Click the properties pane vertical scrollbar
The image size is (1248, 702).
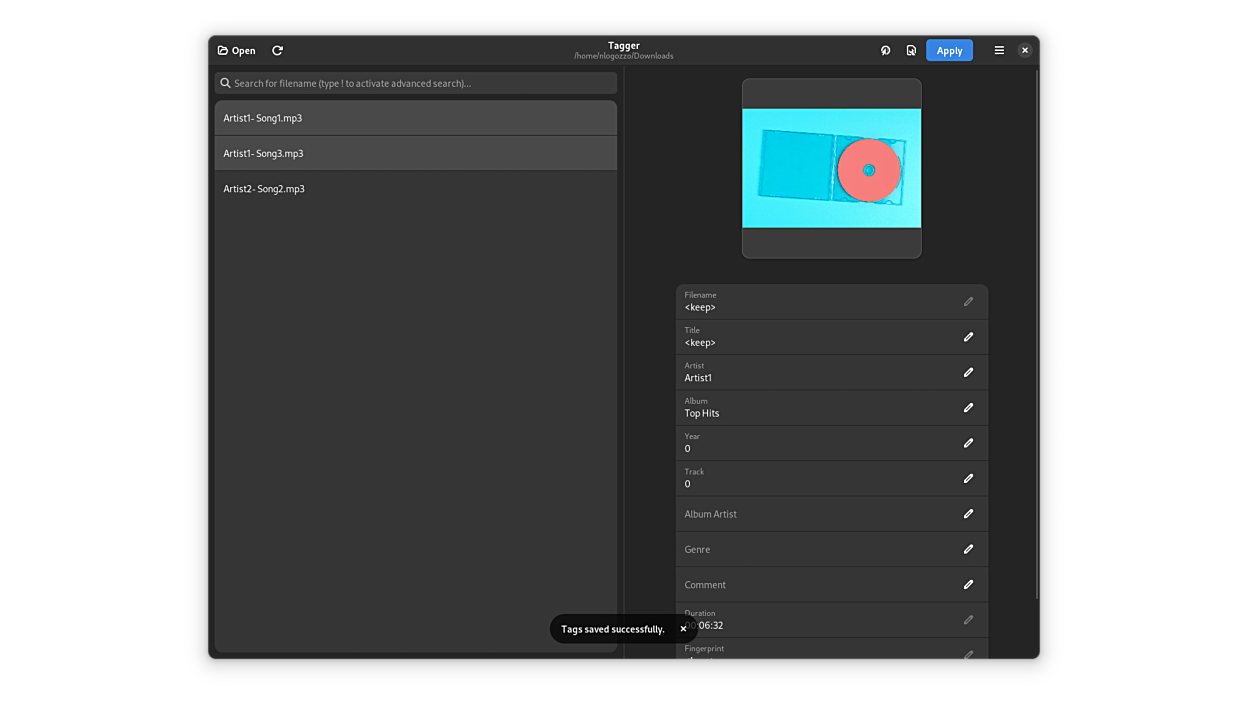click(x=1036, y=335)
